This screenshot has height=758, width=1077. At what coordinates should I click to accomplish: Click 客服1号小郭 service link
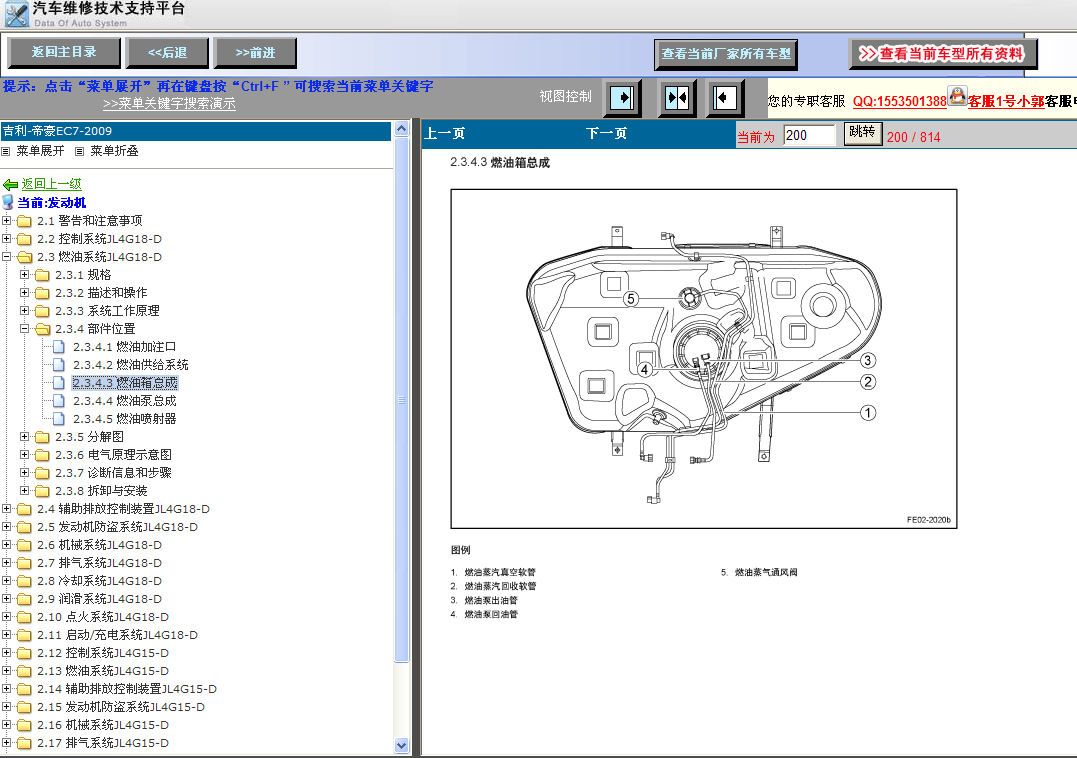click(x=1006, y=102)
